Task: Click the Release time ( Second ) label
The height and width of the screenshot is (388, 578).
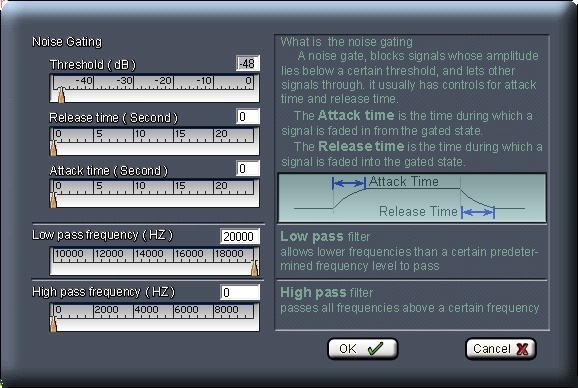Action: (114, 118)
